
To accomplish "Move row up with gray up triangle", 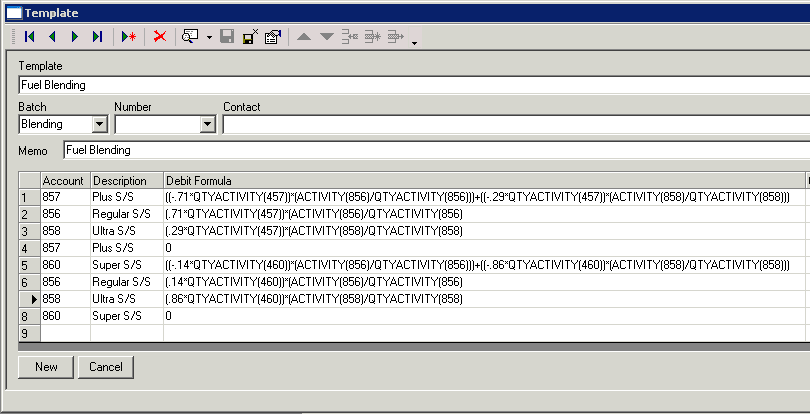I will (304, 37).
